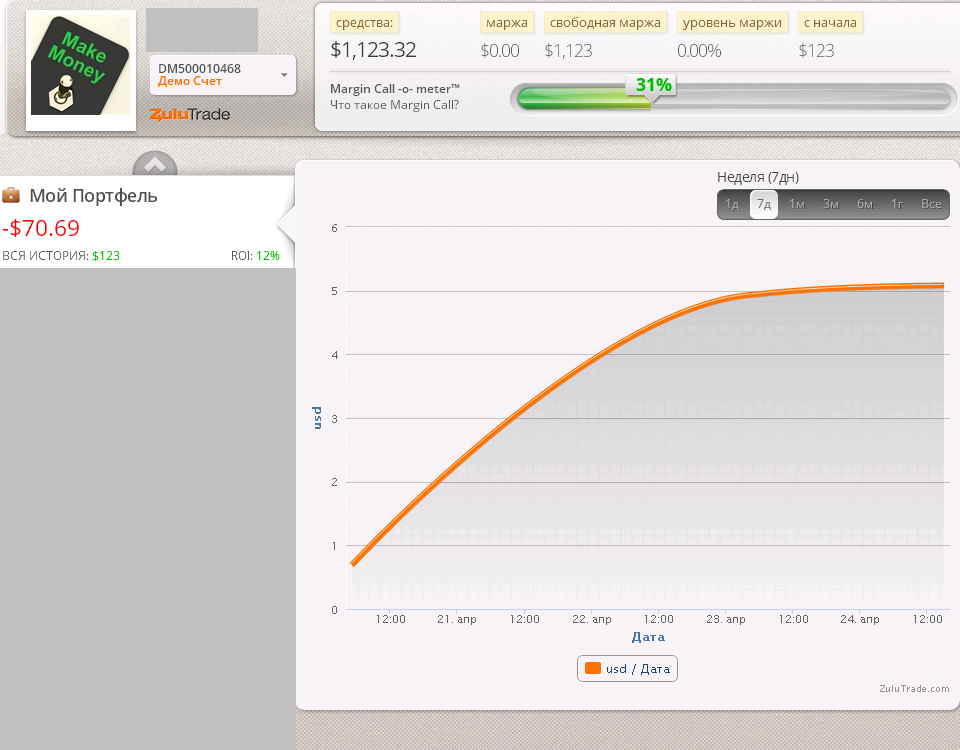Click the 21. апр axis date label
960x750 pixels.
457,619
